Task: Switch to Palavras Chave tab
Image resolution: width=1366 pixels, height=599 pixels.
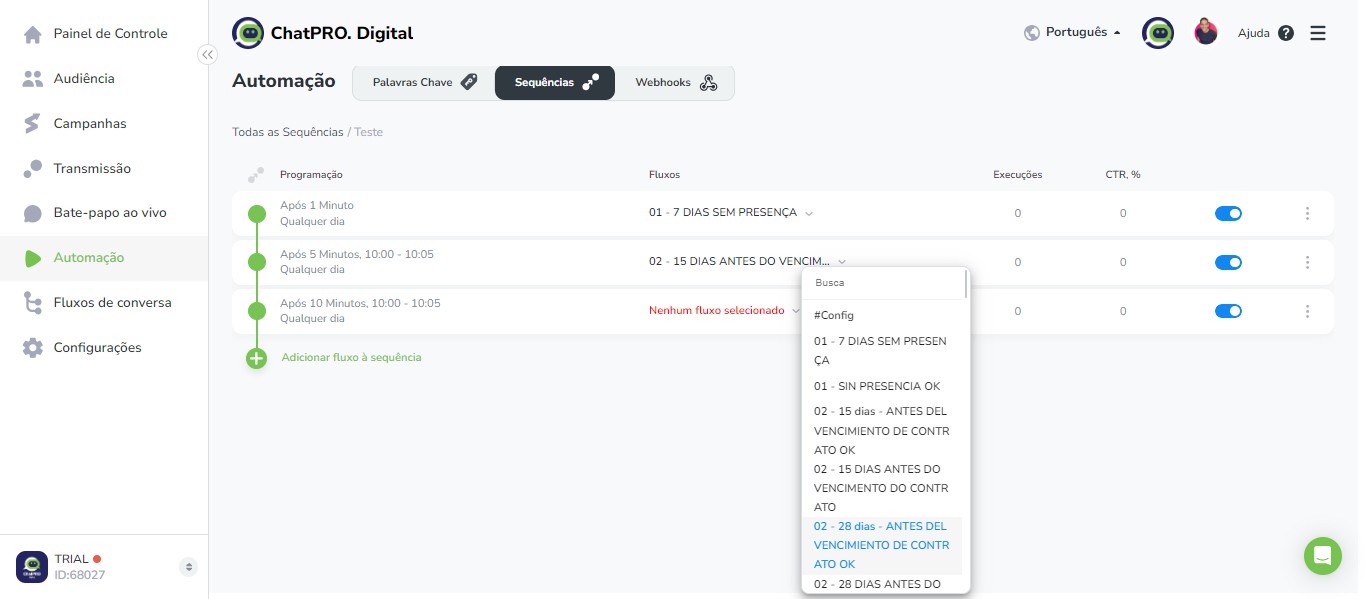Action: point(424,83)
